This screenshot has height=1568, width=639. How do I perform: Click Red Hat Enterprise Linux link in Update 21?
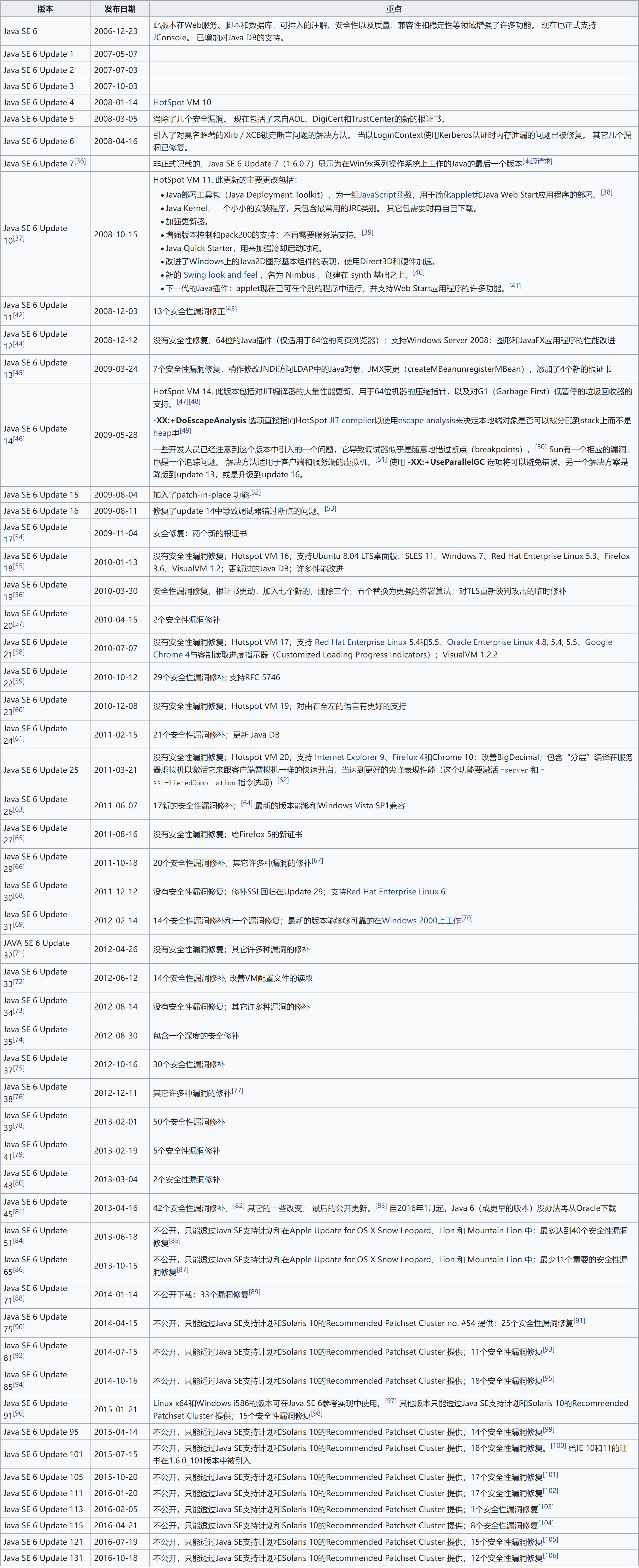tap(360, 642)
